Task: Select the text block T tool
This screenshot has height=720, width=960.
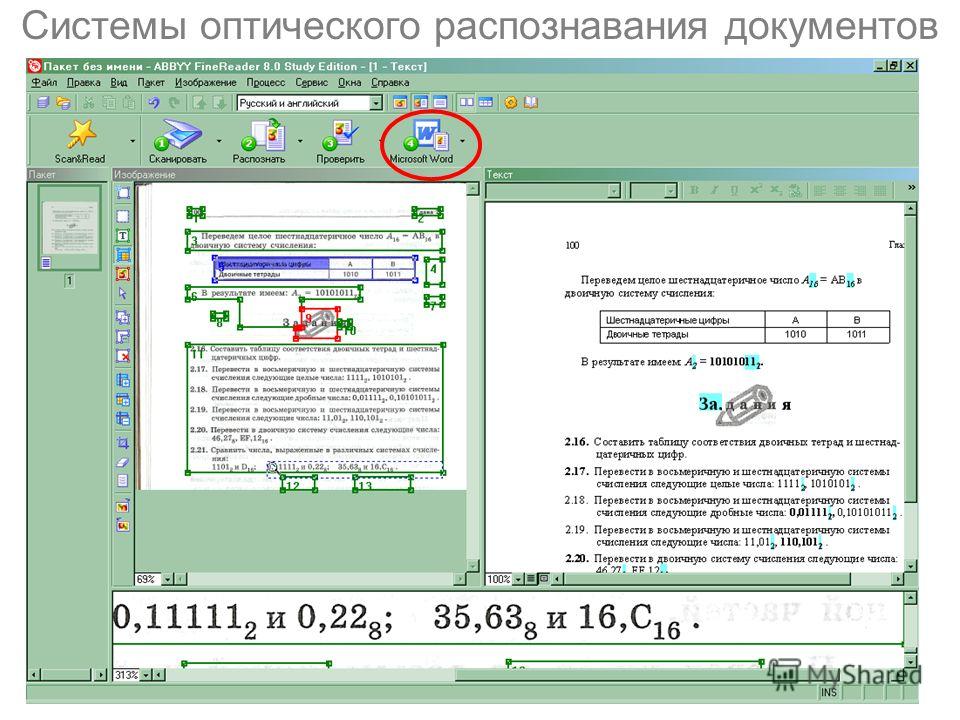Action: pyautogui.click(x=123, y=236)
